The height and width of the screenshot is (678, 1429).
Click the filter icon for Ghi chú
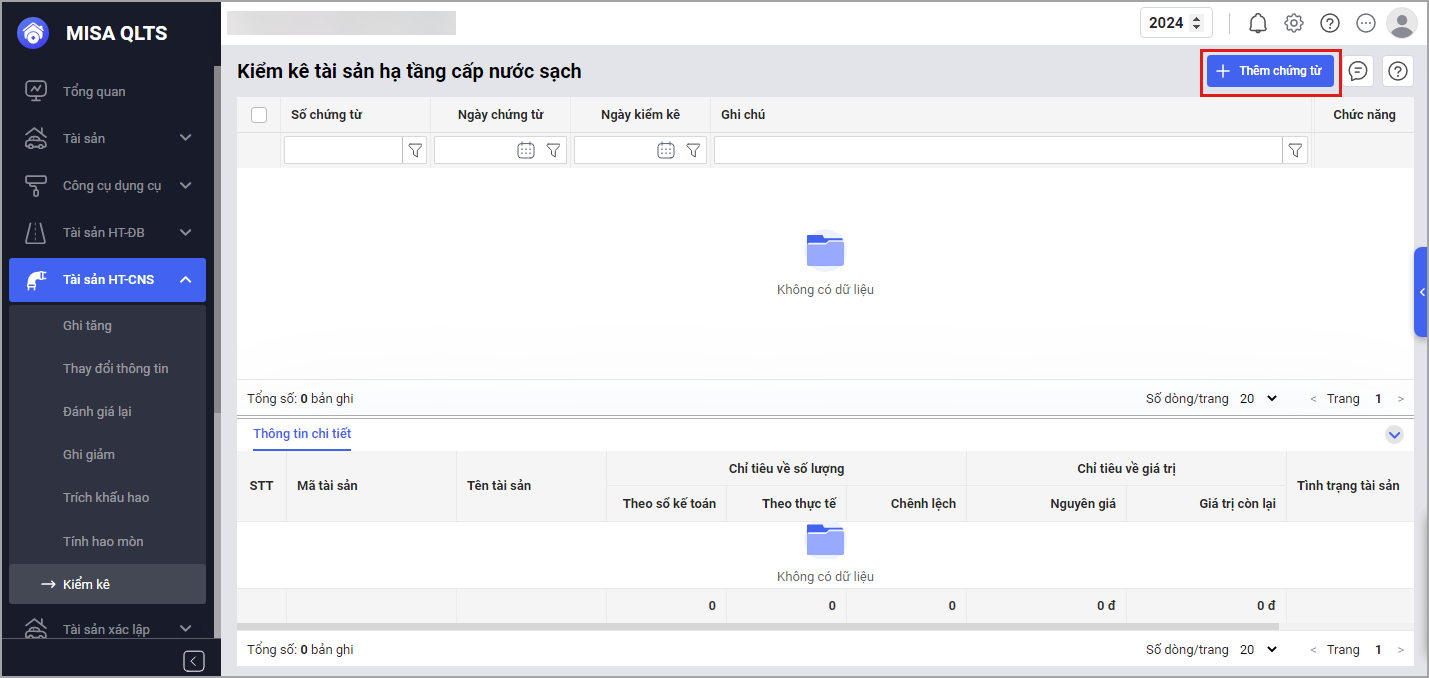coord(1296,150)
